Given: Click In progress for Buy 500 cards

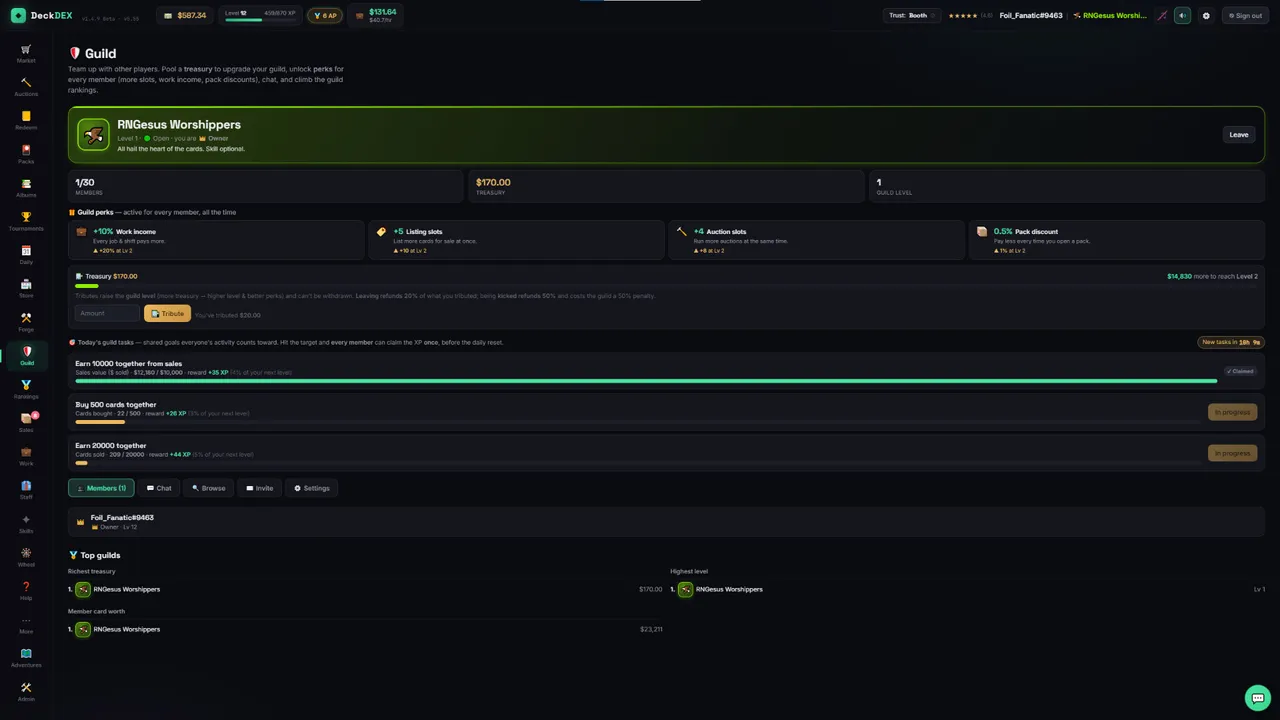Looking at the screenshot, I should coord(1232,412).
